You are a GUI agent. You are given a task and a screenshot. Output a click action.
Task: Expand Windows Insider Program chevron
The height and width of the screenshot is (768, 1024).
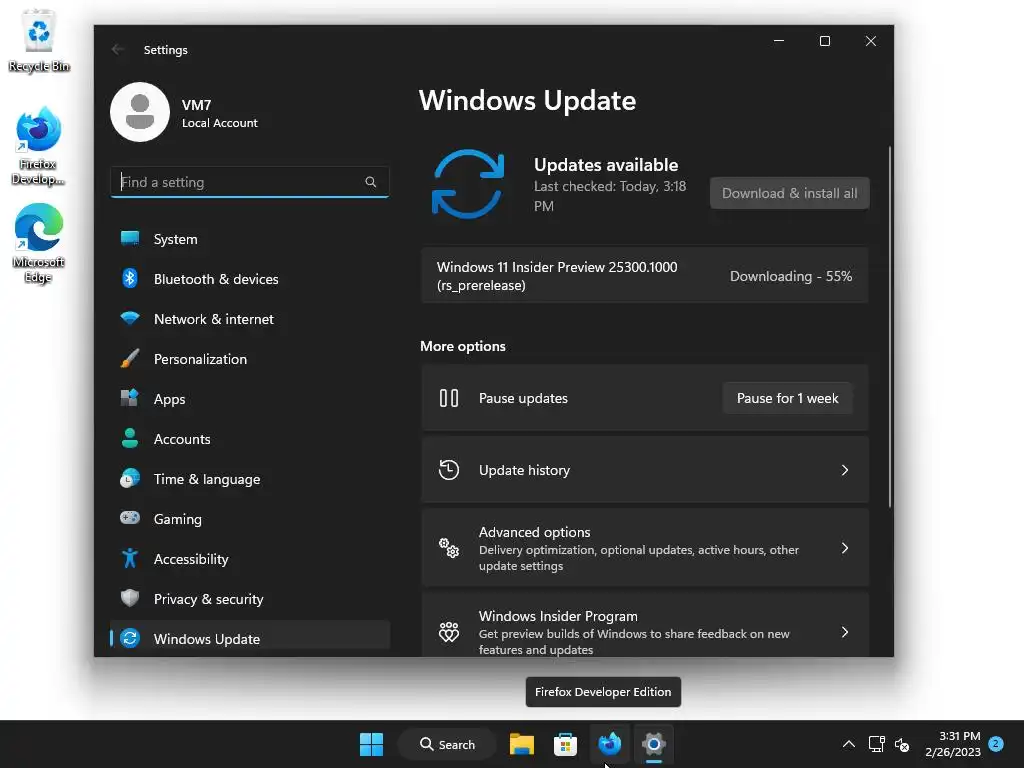point(844,632)
